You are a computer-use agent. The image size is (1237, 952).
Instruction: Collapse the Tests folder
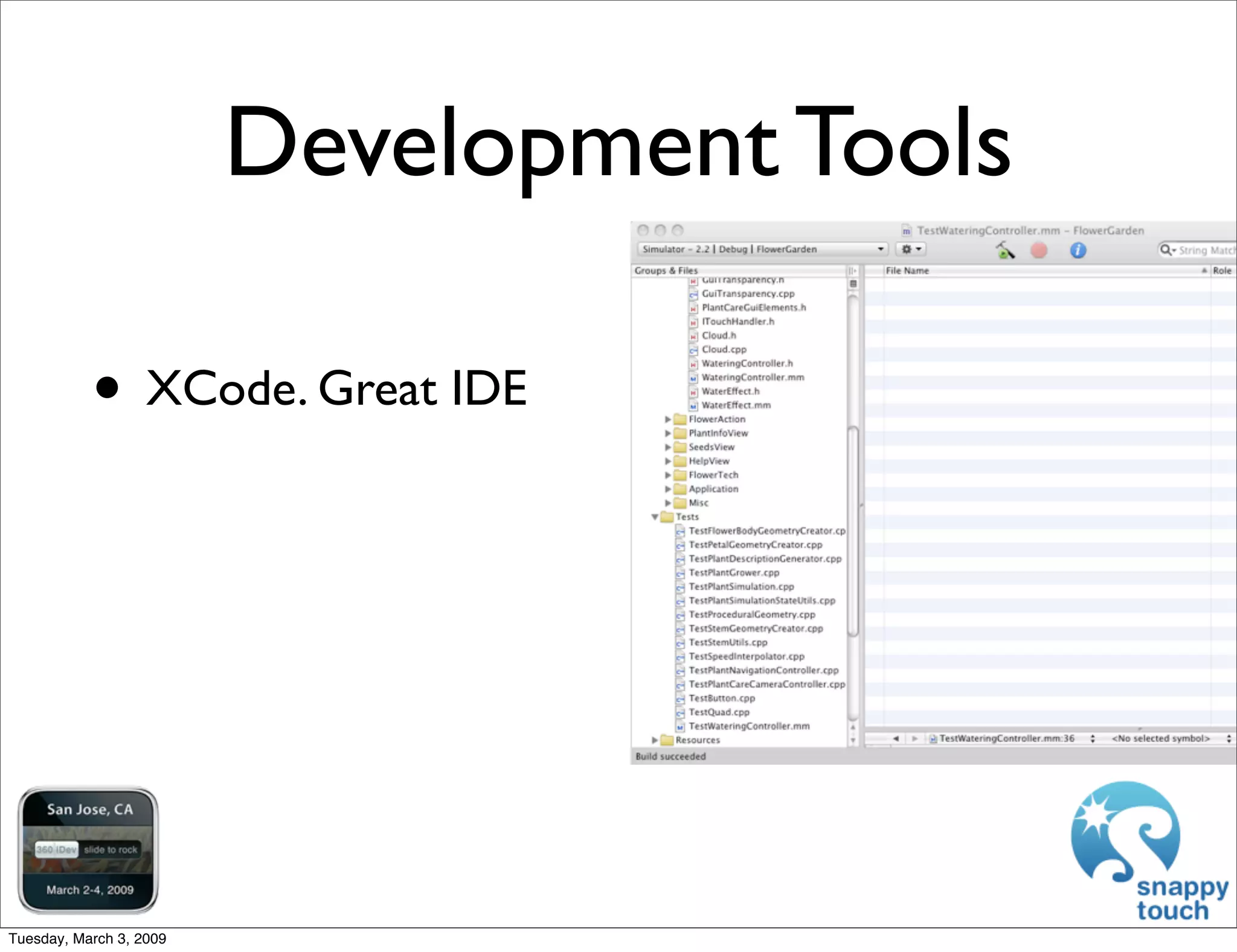tap(655, 517)
